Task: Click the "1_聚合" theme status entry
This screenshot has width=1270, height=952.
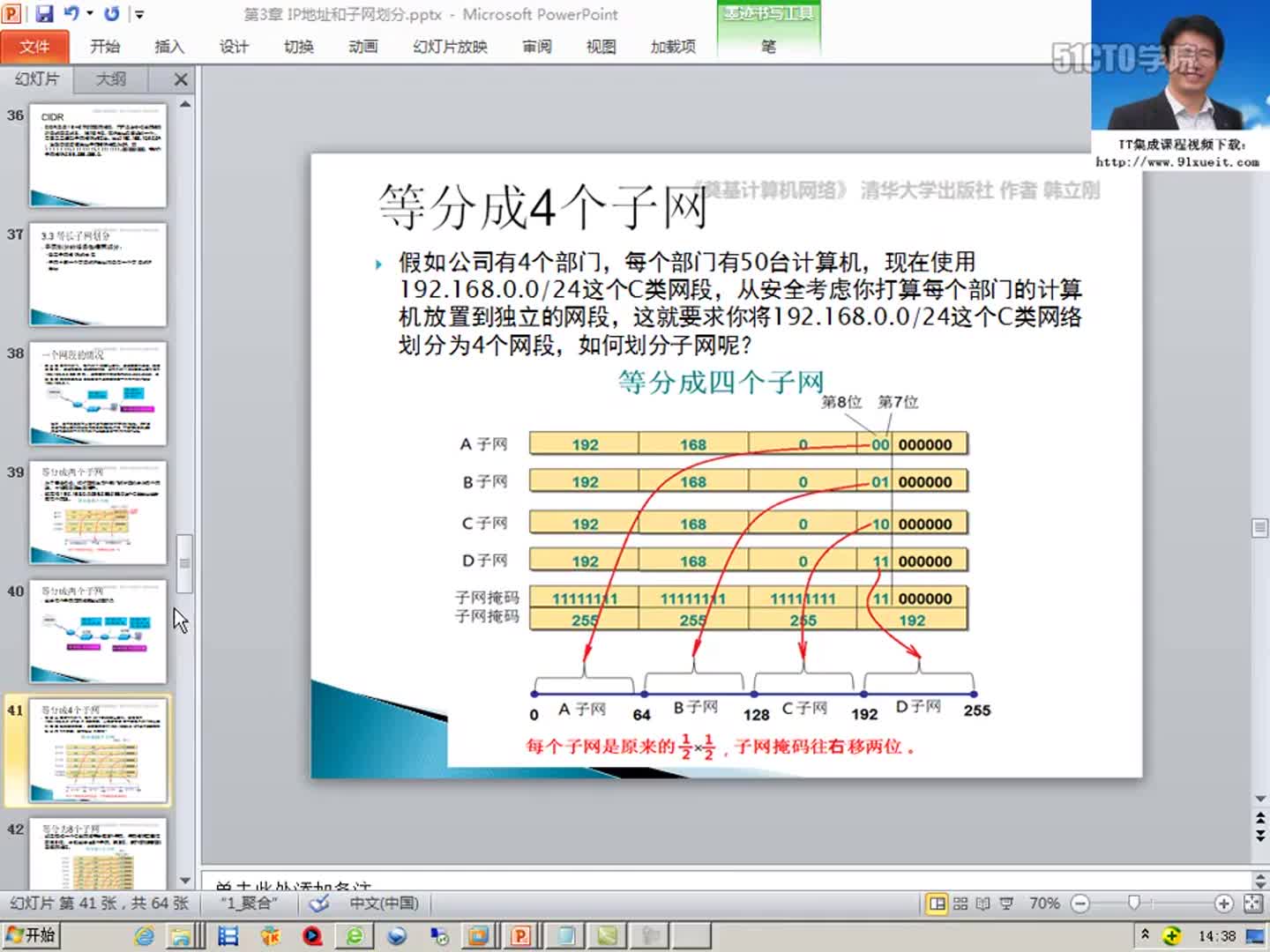Action: click(x=250, y=904)
